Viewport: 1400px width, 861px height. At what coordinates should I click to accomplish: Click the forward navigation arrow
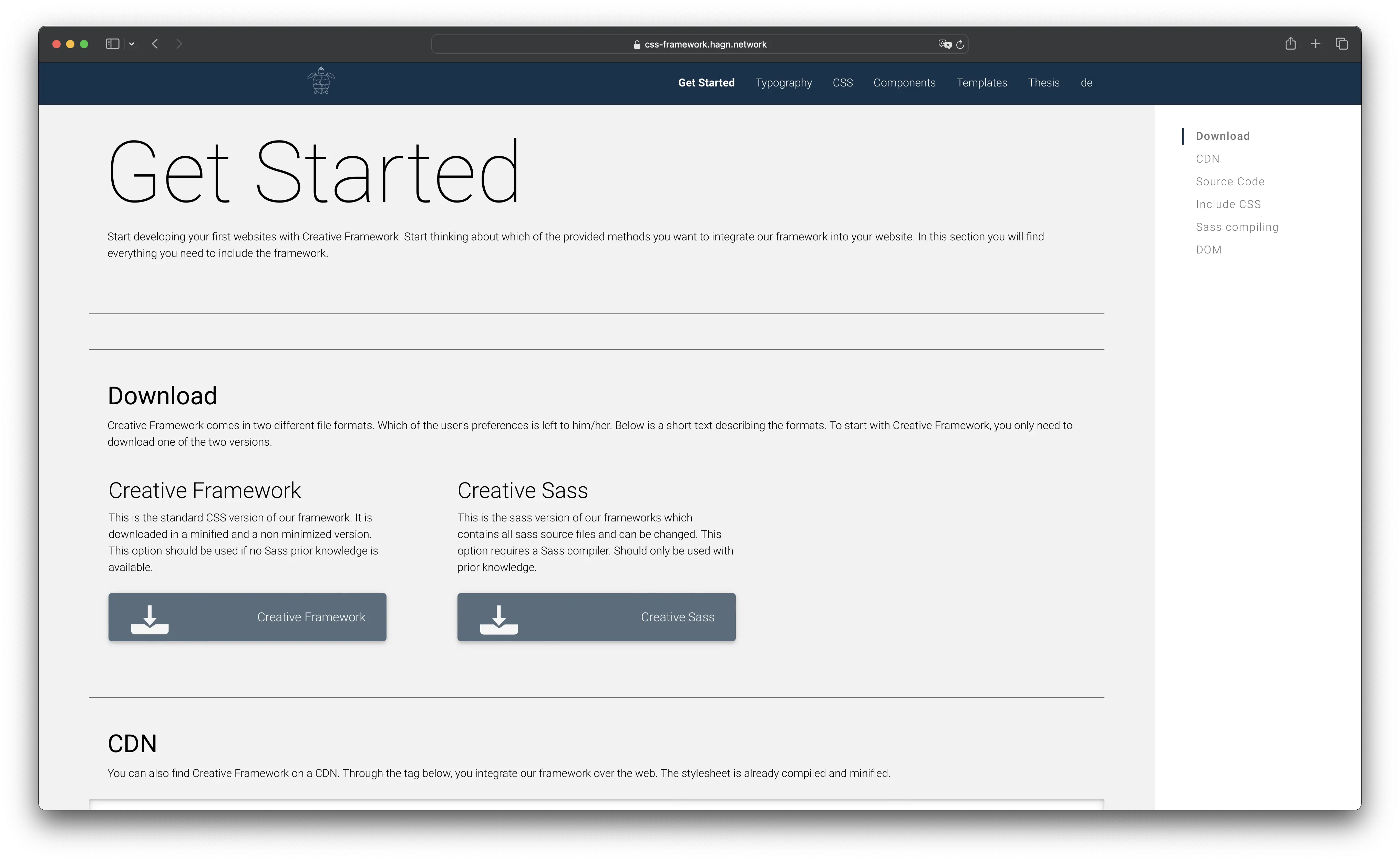[x=179, y=44]
